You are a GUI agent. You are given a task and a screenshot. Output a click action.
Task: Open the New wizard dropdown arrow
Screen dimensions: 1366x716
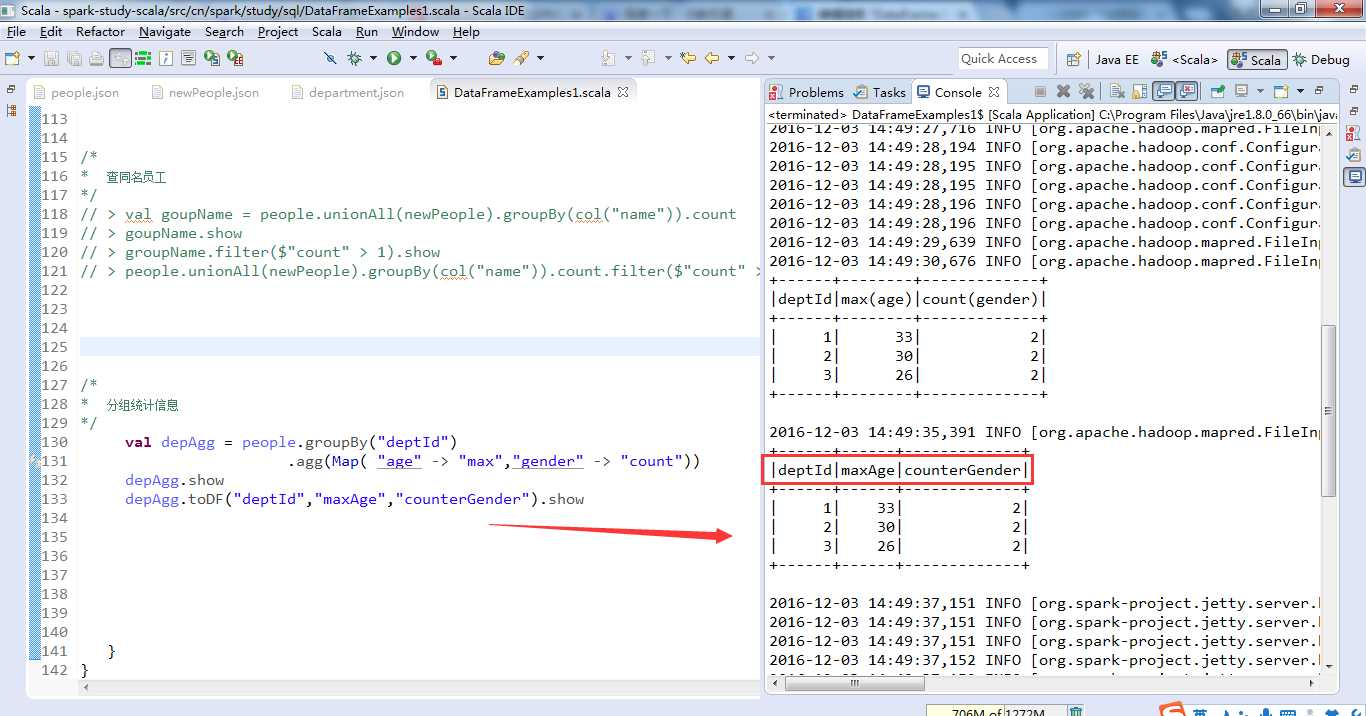[31, 58]
